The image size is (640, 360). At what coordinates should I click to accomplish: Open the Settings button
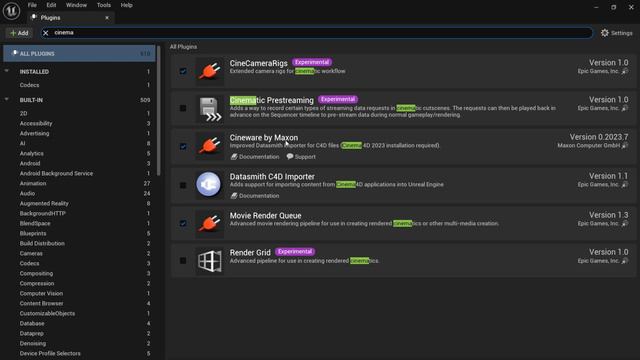(x=617, y=33)
